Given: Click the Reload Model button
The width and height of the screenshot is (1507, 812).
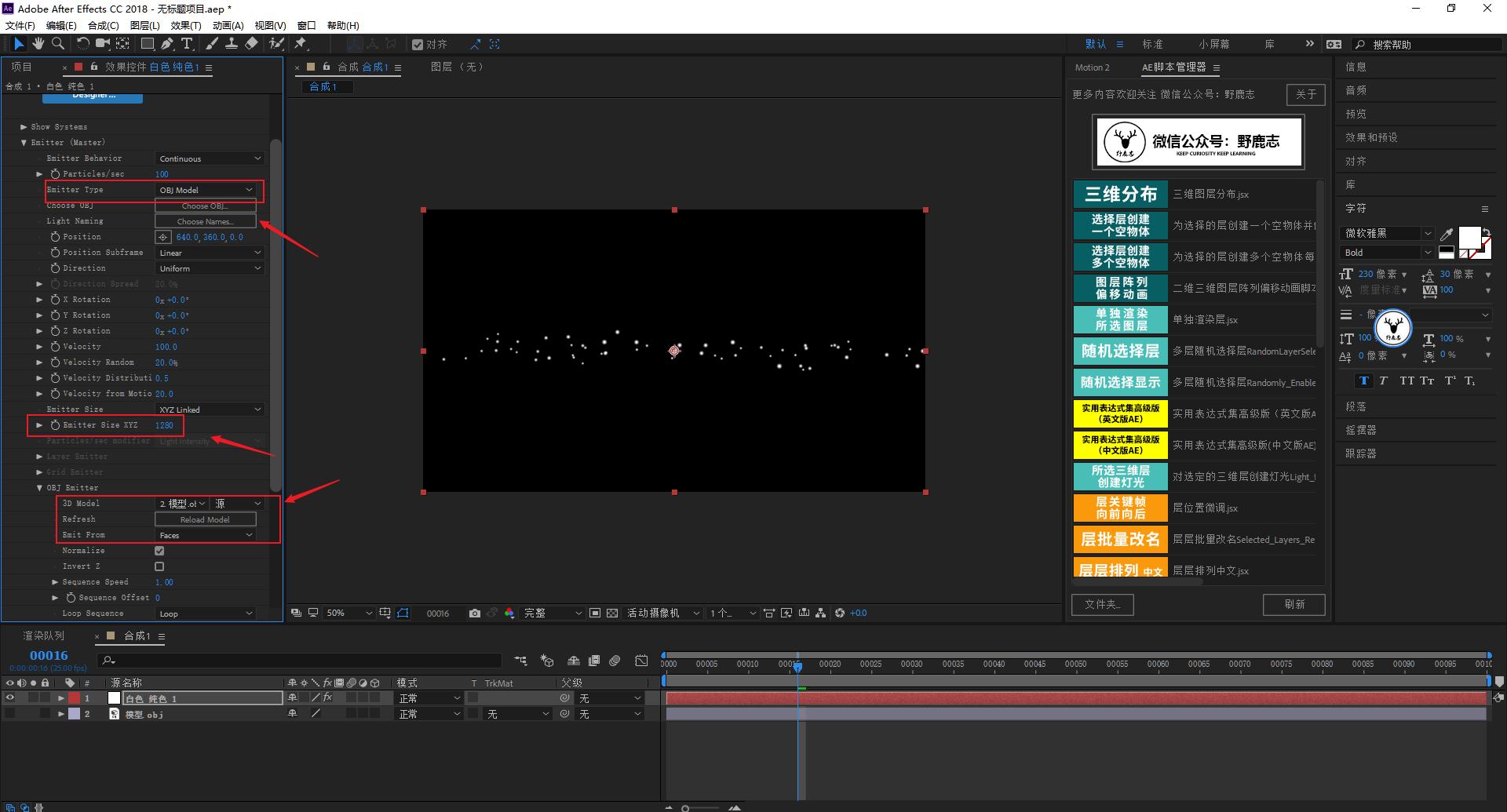Looking at the screenshot, I should (205, 519).
